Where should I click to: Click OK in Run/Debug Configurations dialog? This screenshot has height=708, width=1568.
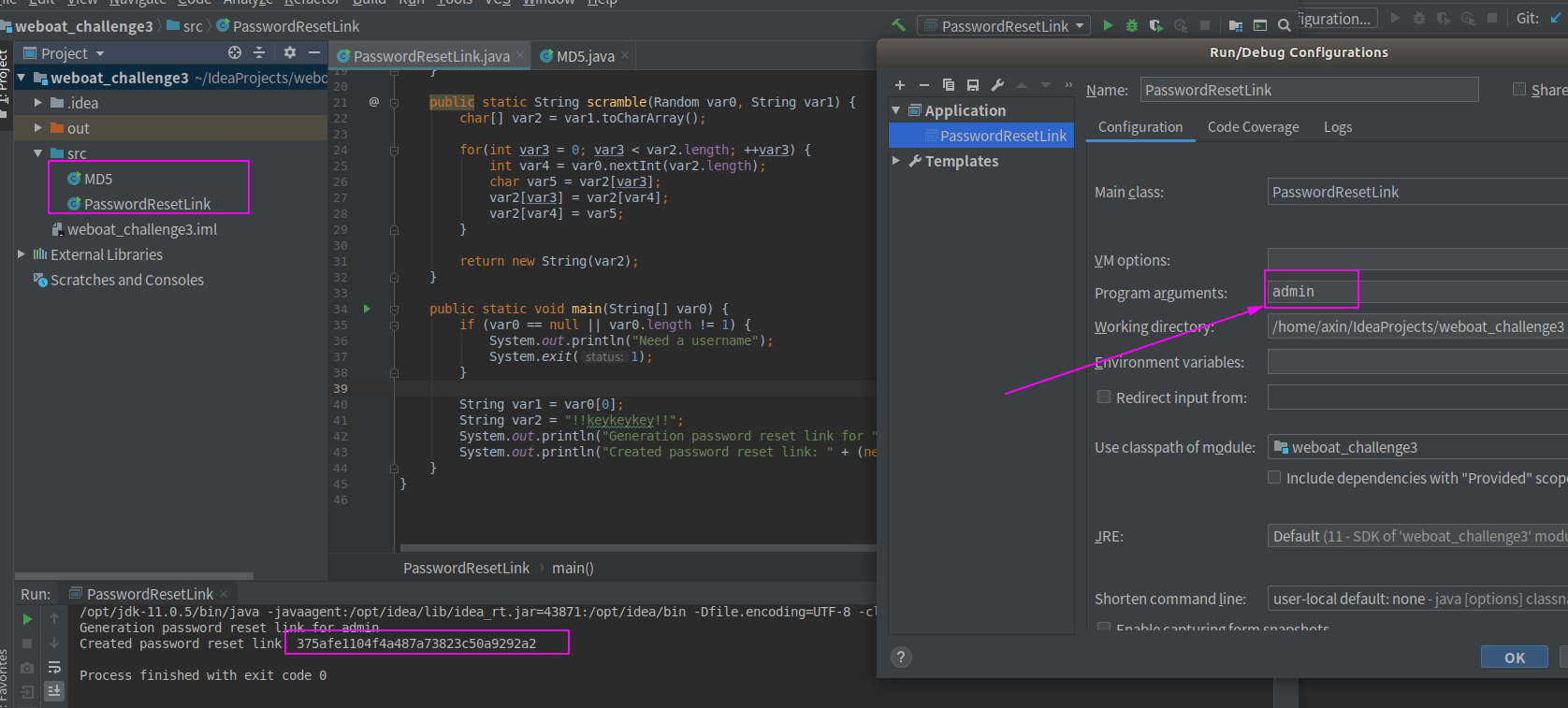point(1515,657)
